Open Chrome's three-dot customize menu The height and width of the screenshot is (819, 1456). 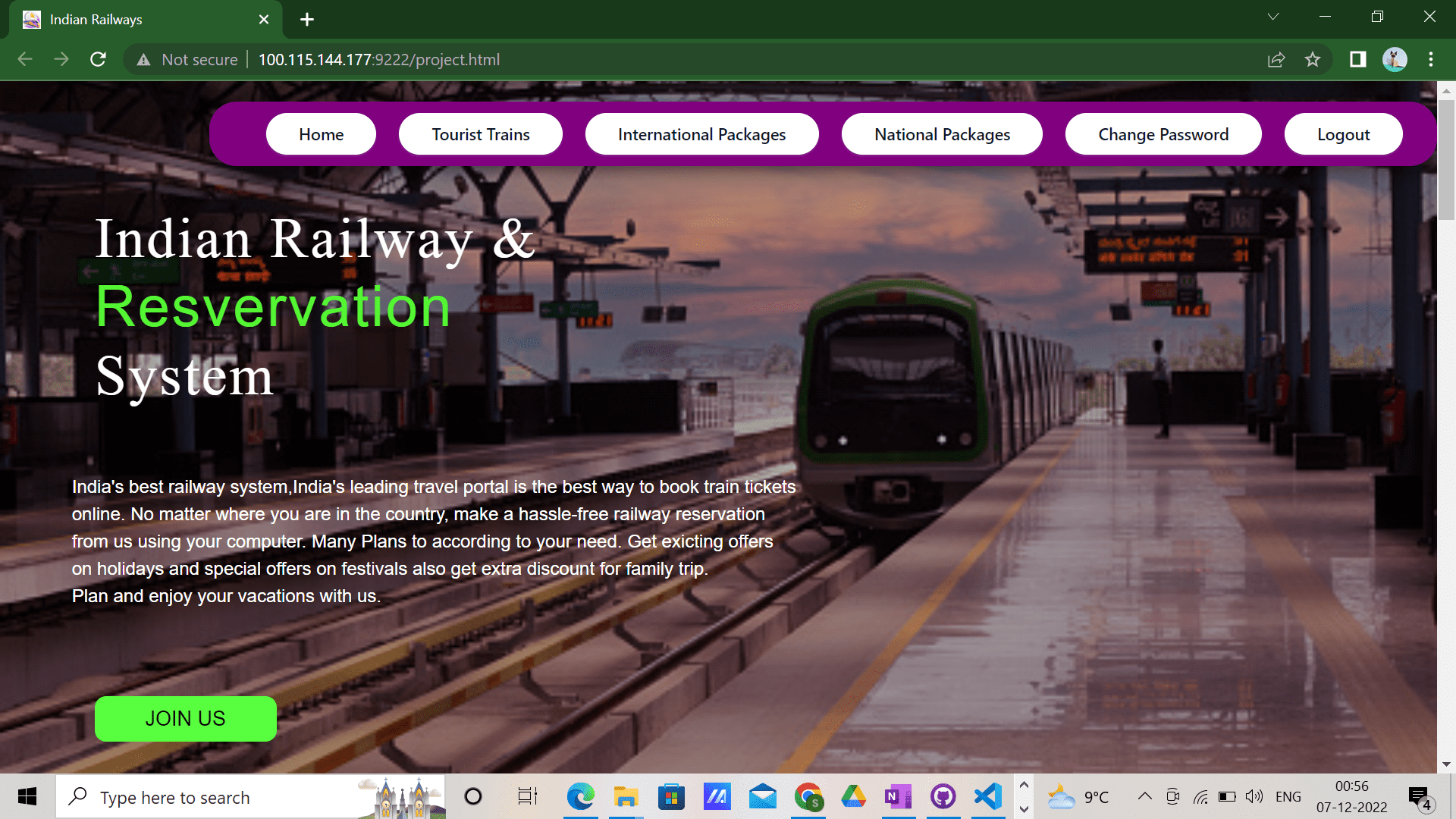(x=1431, y=59)
